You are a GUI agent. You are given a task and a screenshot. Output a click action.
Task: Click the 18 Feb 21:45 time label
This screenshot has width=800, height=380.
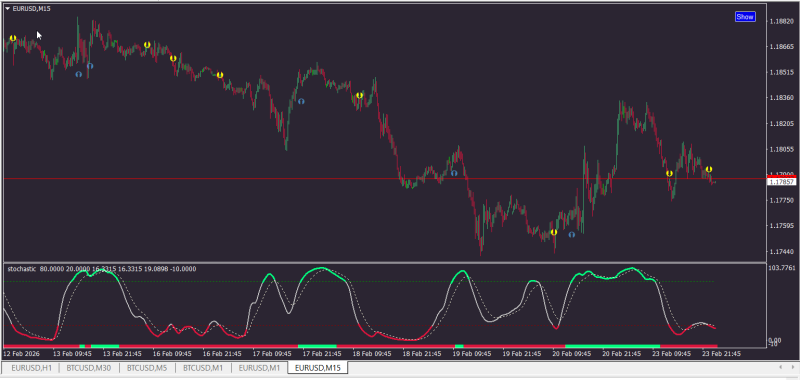point(422,353)
